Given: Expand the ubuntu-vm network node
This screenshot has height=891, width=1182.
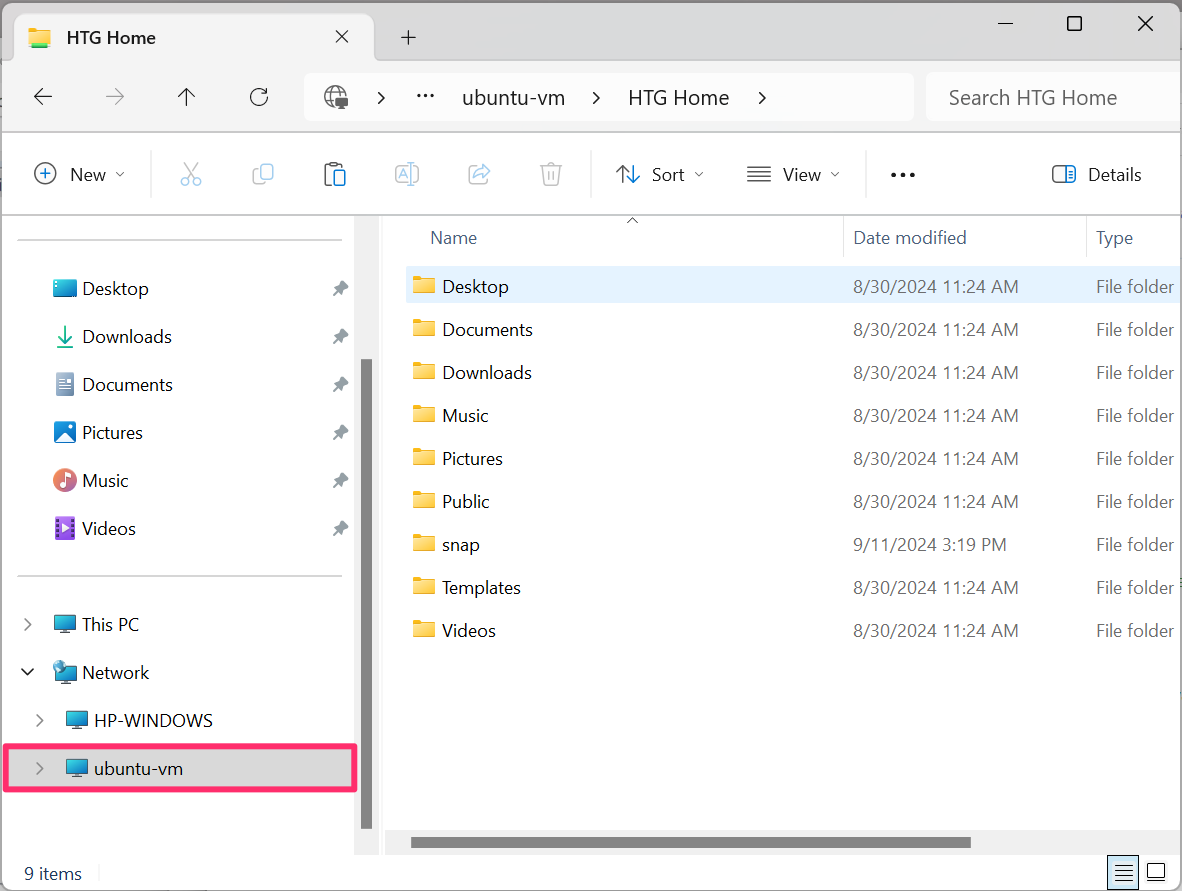Looking at the screenshot, I should pos(40,768).
